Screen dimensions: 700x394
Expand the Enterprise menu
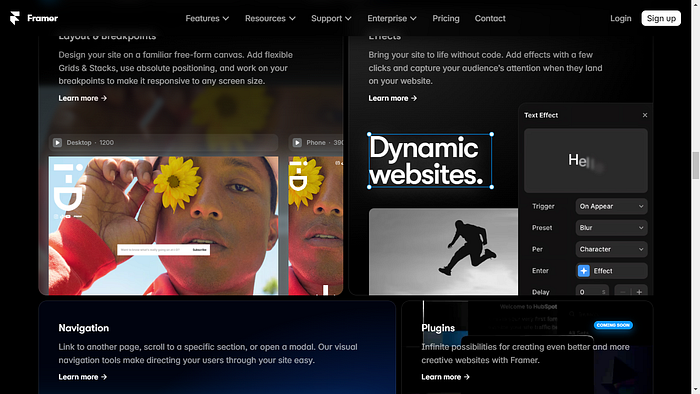pos(392,18)
